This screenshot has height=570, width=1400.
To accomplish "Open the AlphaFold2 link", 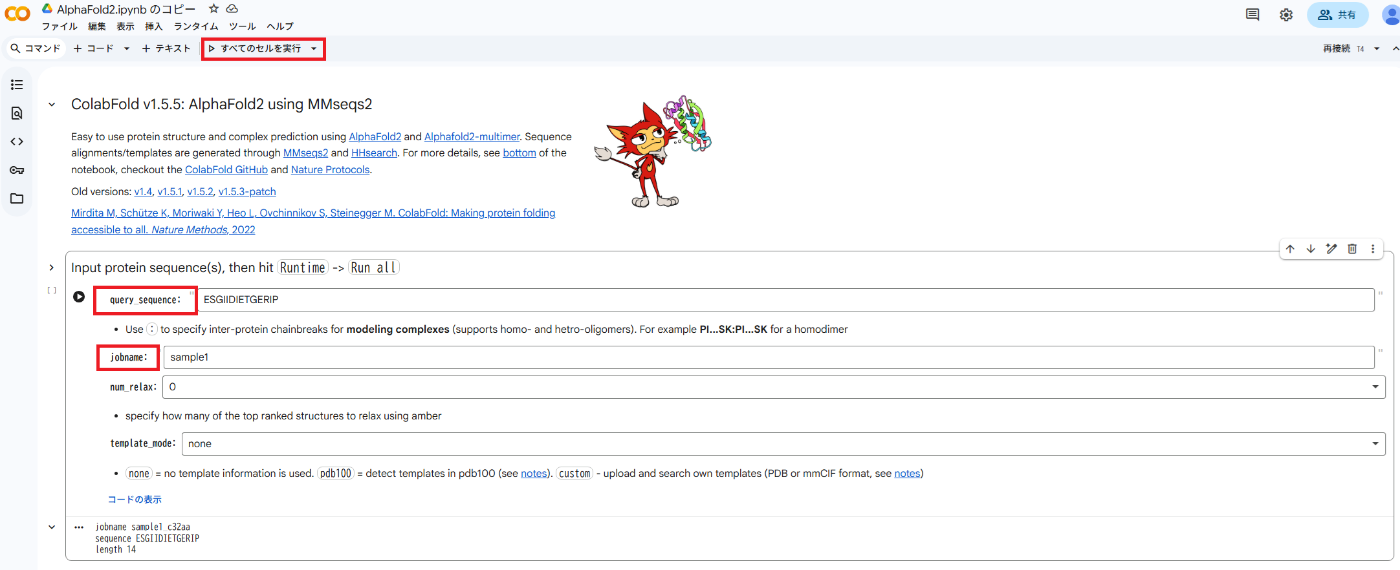I will click(x=375, y=136).
